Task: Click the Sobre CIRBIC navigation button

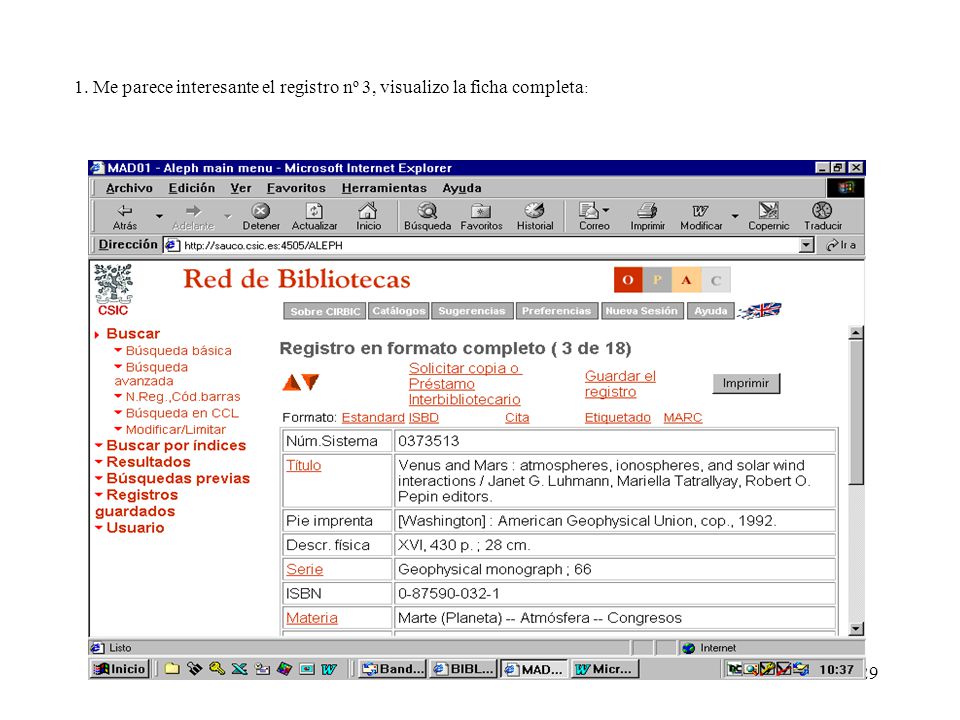Action: (324, 311)
